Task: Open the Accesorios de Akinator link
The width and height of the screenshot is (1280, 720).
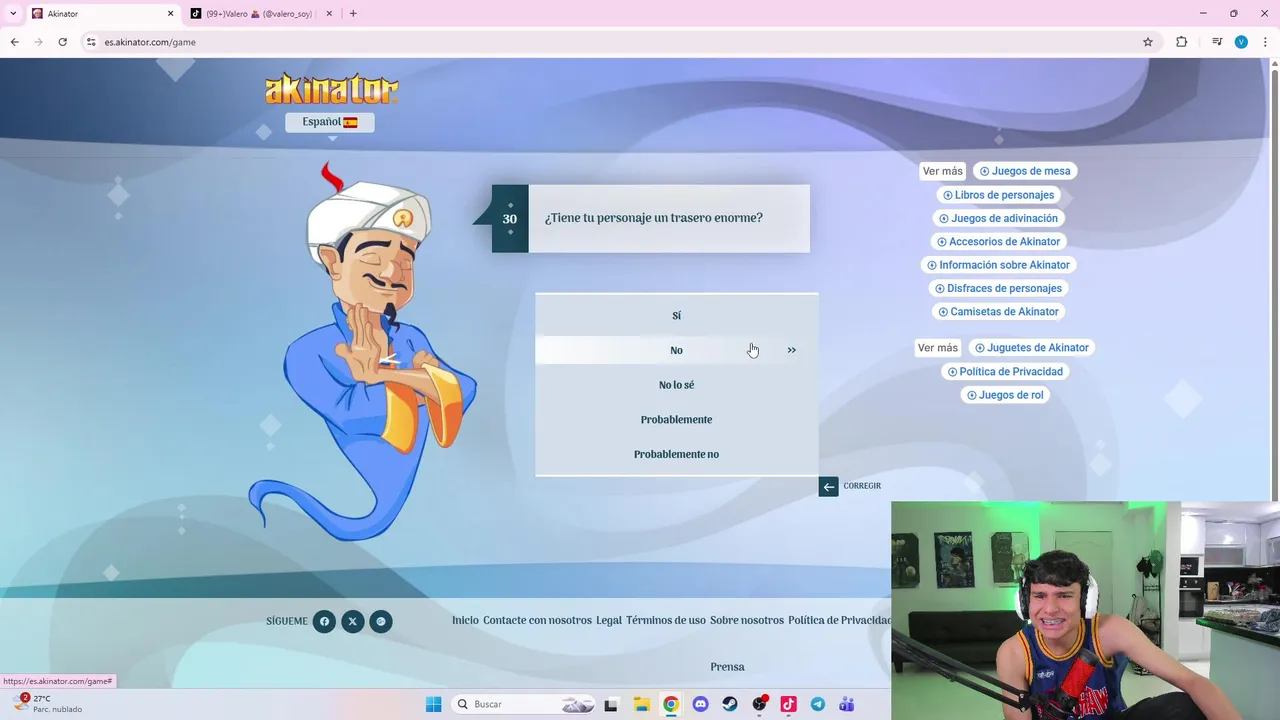Action: (998, 242)
